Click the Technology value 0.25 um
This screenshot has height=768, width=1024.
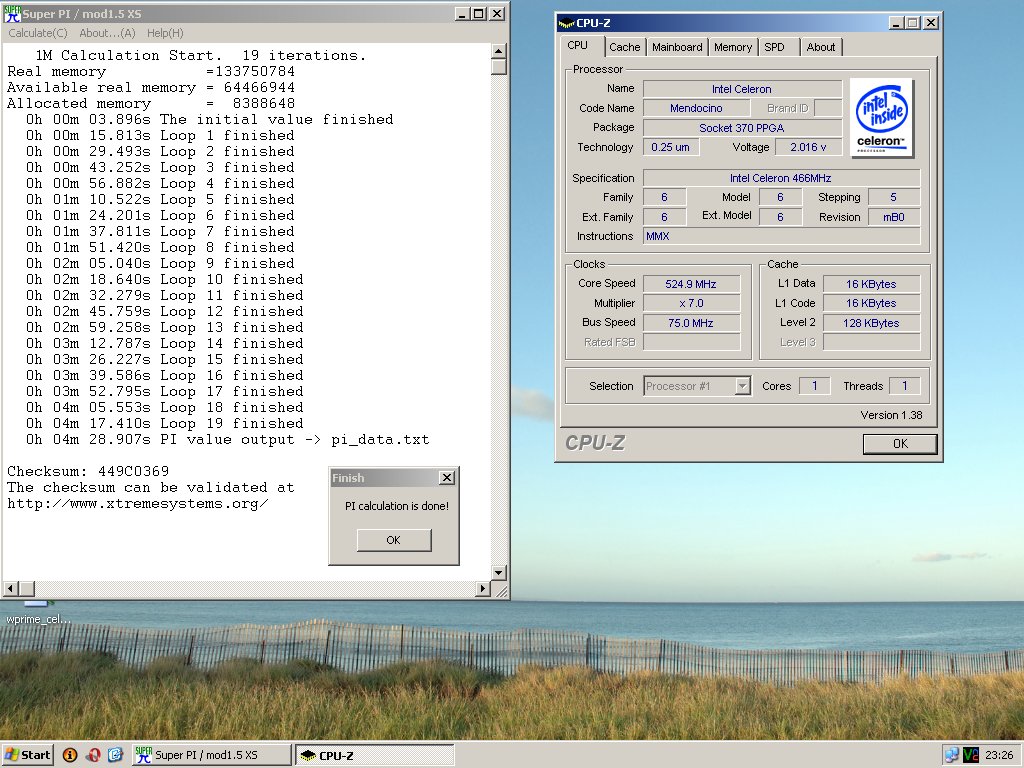671,147
